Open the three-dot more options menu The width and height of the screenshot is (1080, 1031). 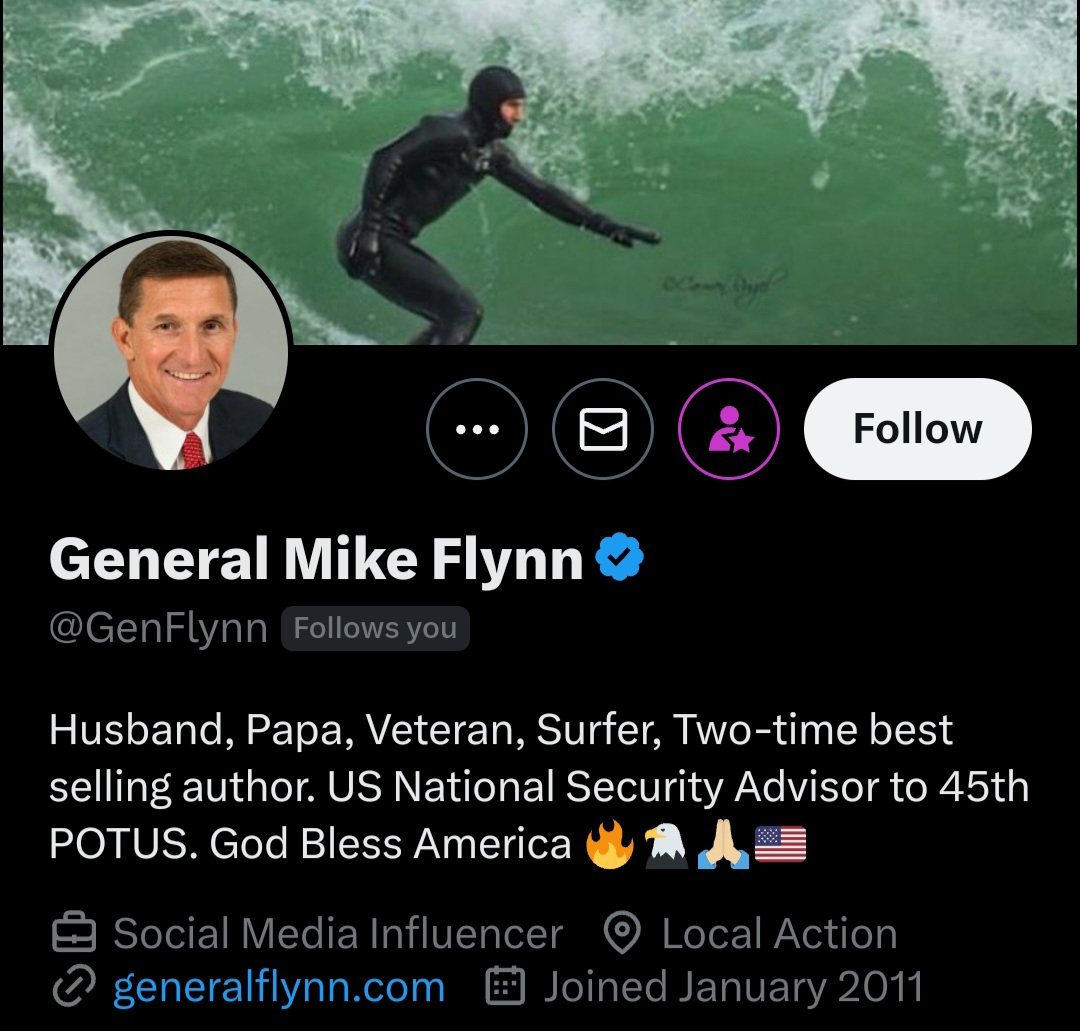tap(476, 430)
